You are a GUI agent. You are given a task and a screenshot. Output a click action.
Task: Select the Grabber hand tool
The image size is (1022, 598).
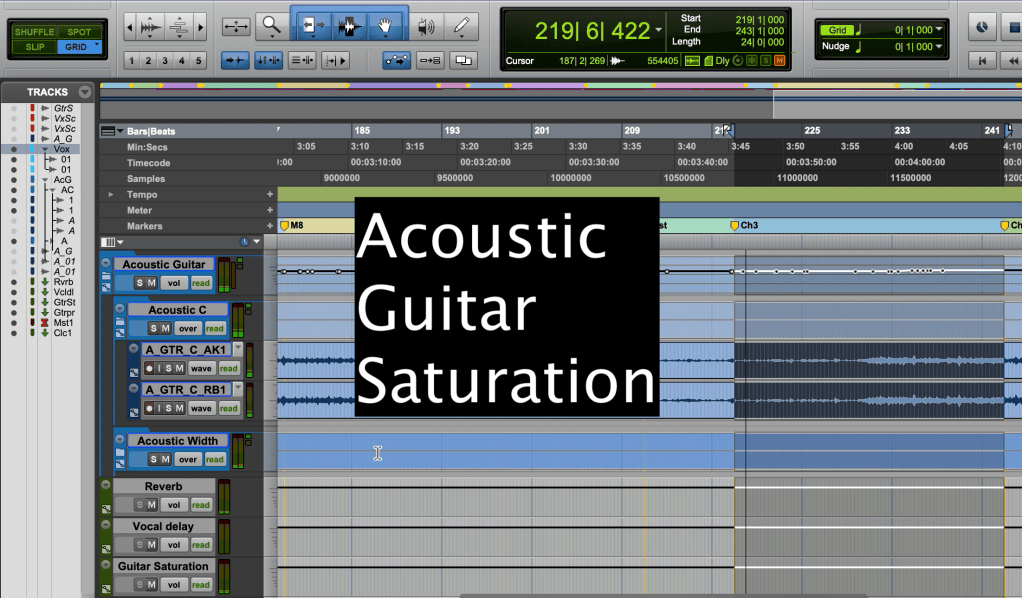click(385, 27)
